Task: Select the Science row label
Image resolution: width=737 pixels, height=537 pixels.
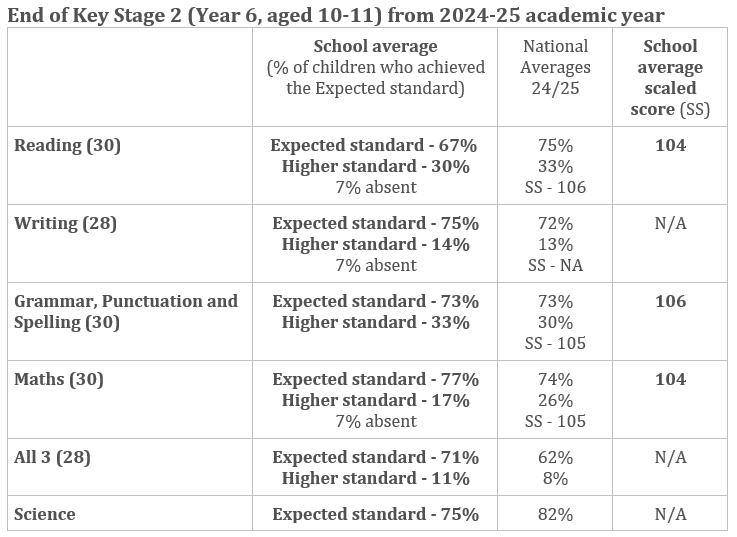Action: click(x=44, y=514)
